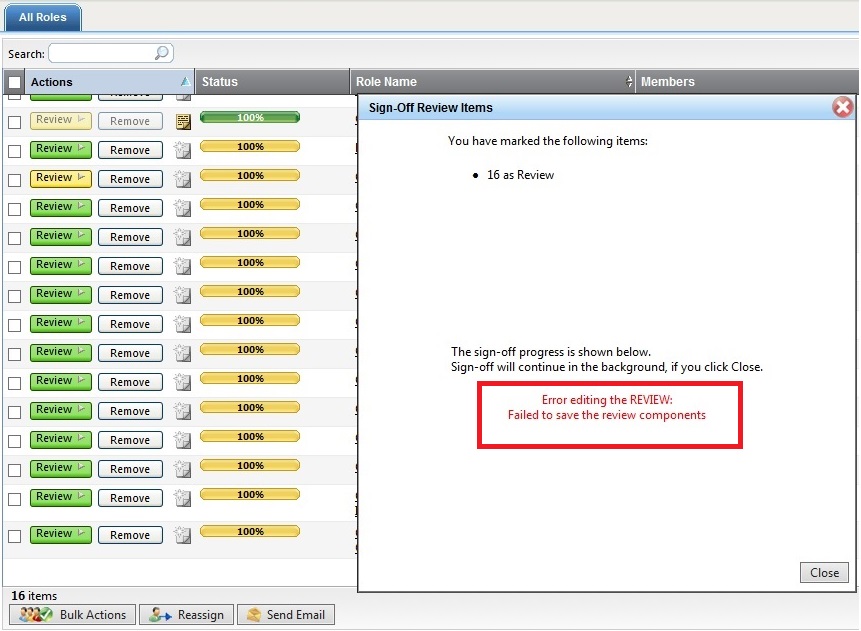Viewport: 861px width, 631px height.
Task: Click Remove in the last row
Action: pyautogui.click(x=130, y=535)
